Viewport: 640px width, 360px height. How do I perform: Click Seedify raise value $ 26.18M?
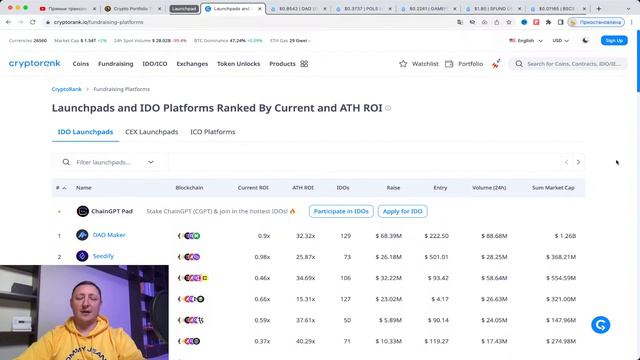click(x=389, y=257)
